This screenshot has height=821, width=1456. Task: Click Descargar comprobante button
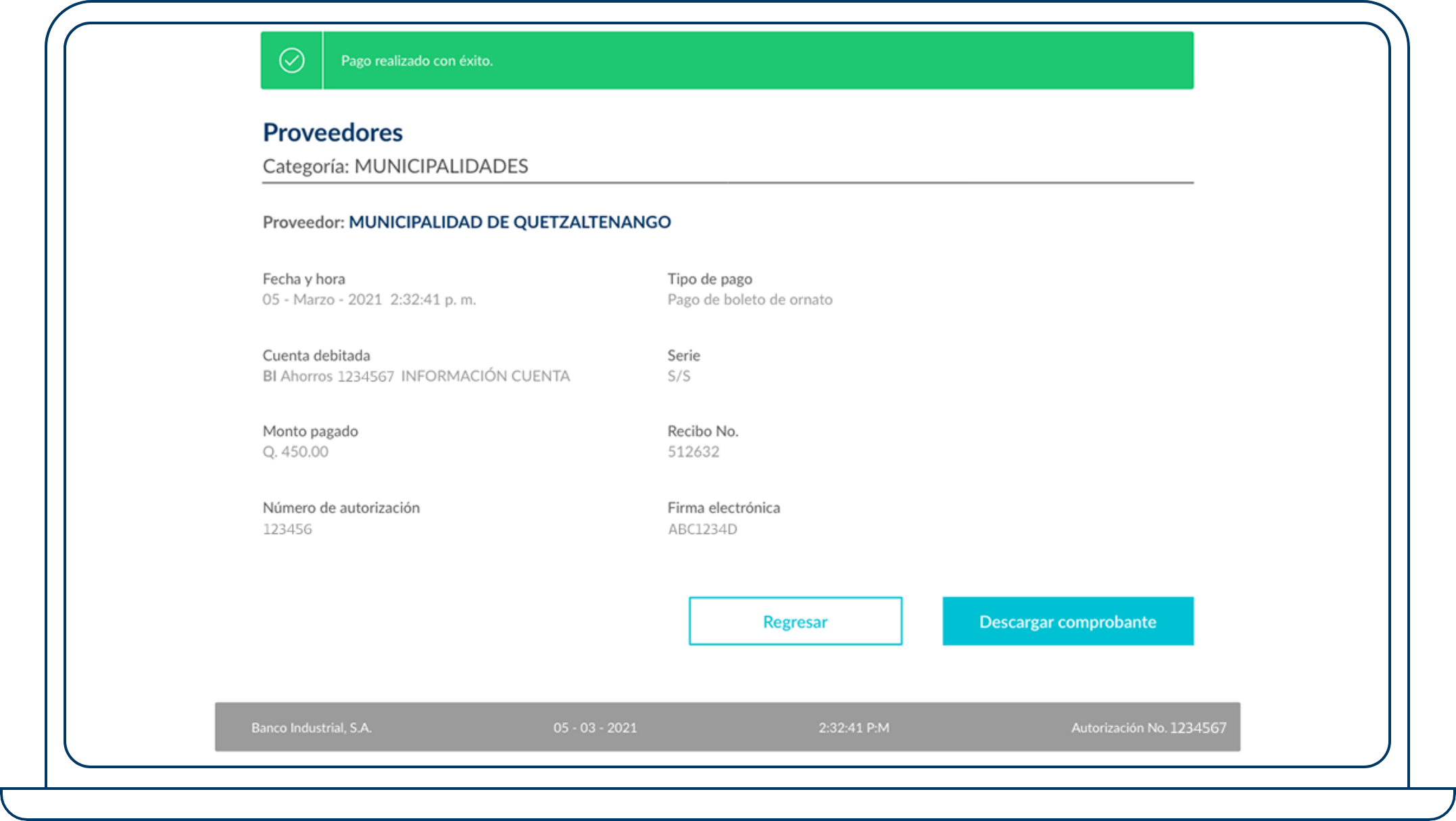(1068, 621)
